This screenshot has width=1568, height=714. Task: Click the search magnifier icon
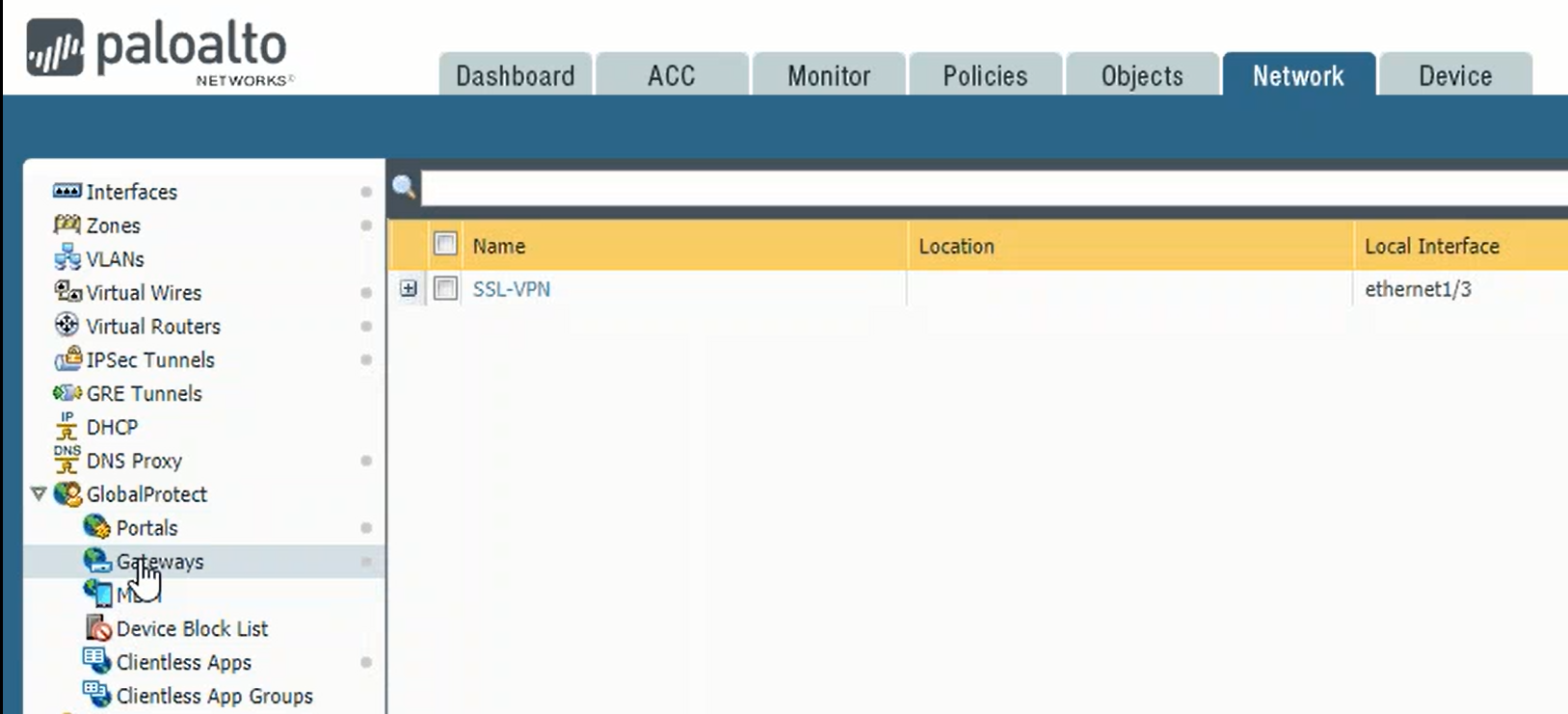pyautogui.click(x=404, y=187)
